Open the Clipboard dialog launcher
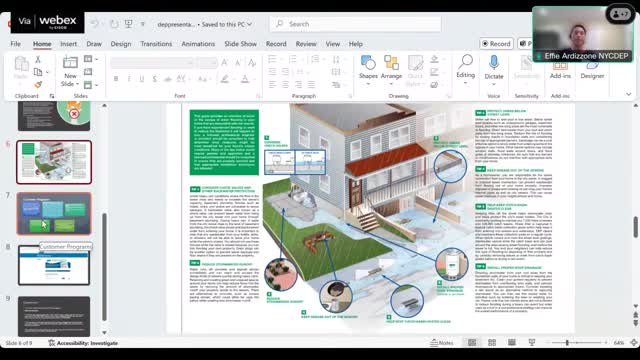The image size is (640, 360). tap(52, 96)
